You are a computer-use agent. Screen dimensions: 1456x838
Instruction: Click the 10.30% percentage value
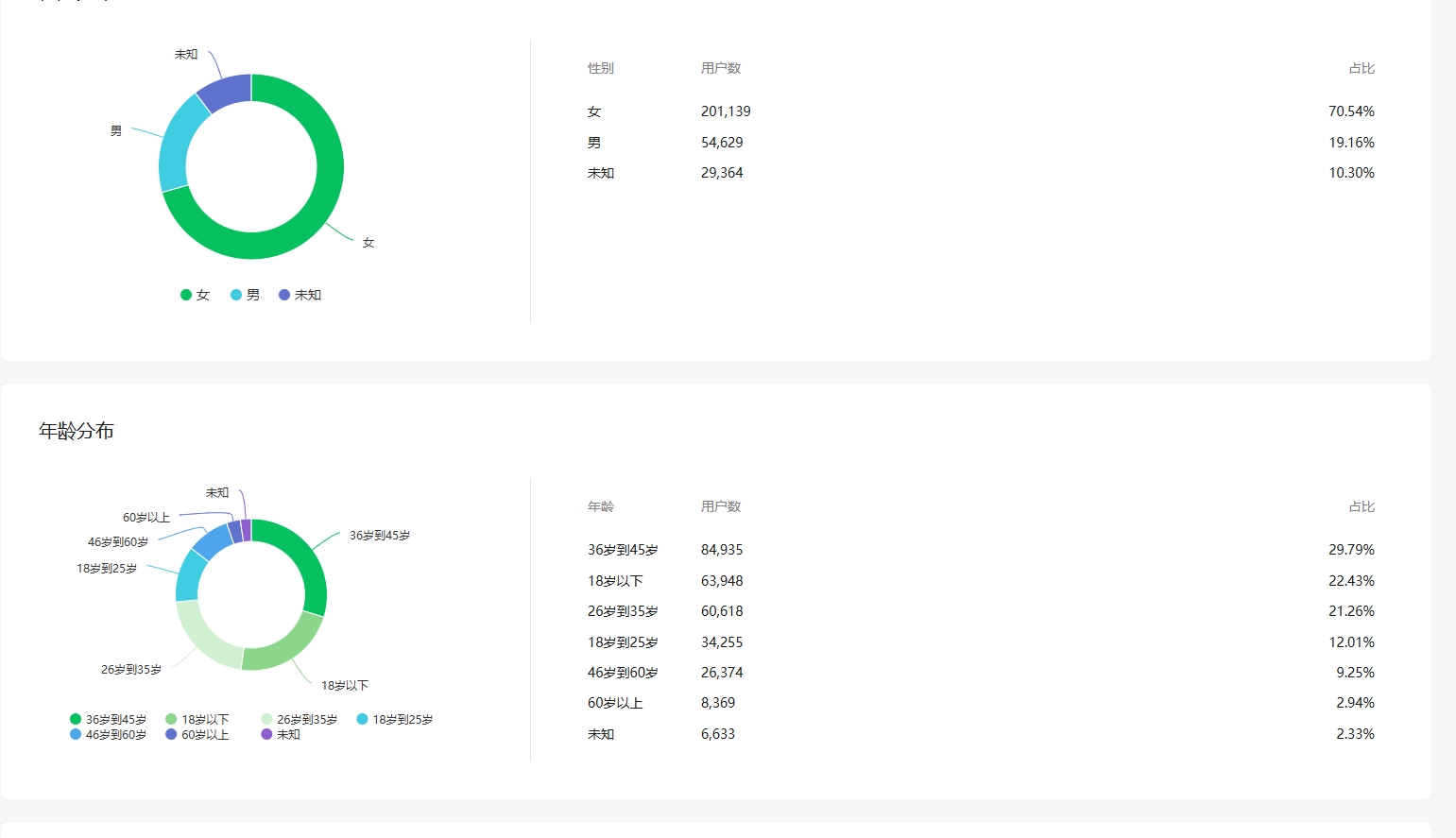[x=1351, y=173]
